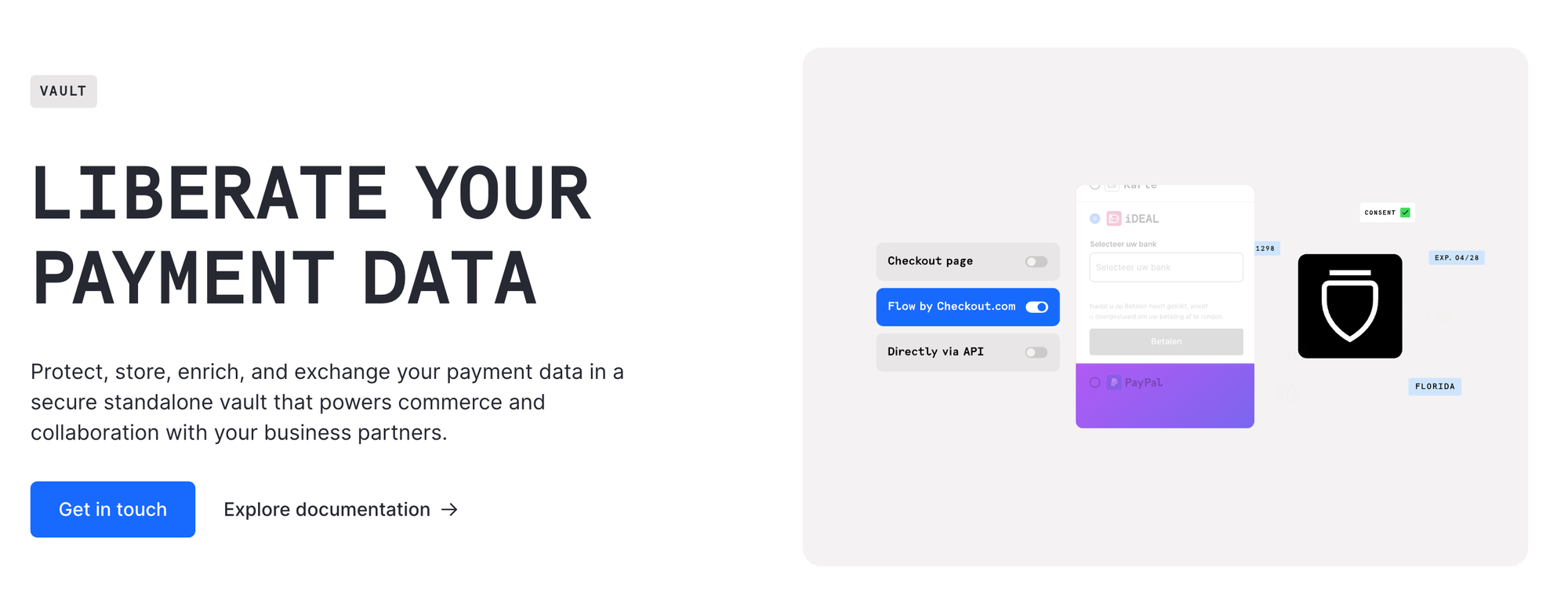Enable the Directly via API toggle

(1036, 352)
